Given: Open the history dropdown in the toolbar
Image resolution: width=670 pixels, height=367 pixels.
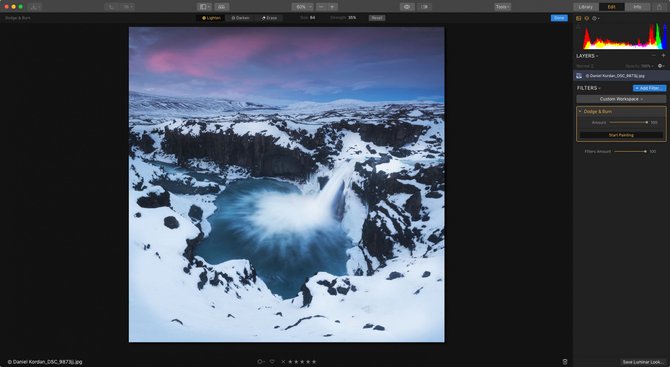Looking at the screenshot, I should (x=127, y=7).
